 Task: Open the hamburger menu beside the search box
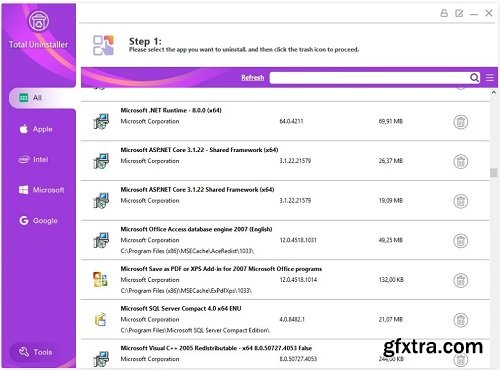(490, 78)
